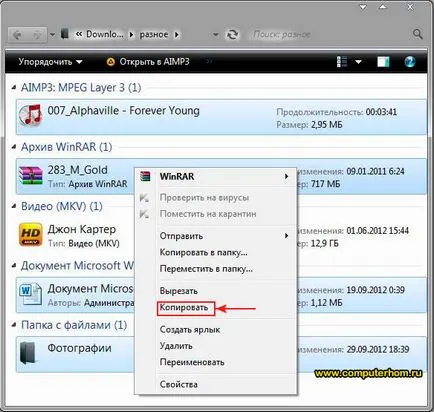Close the window with the X button

click(x=410, y=7)
